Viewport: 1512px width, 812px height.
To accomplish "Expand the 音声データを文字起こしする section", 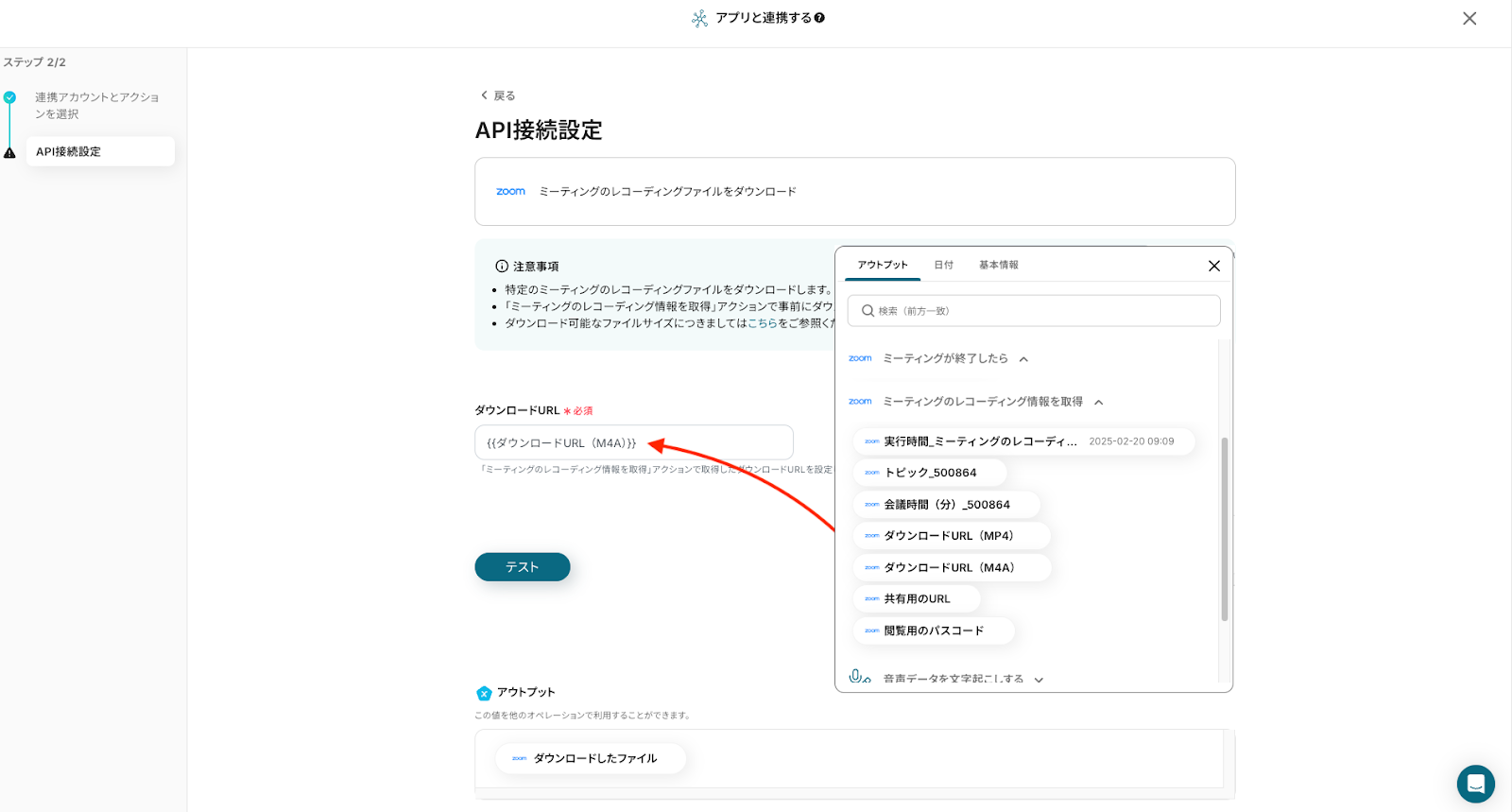I will click(1039, 680).
